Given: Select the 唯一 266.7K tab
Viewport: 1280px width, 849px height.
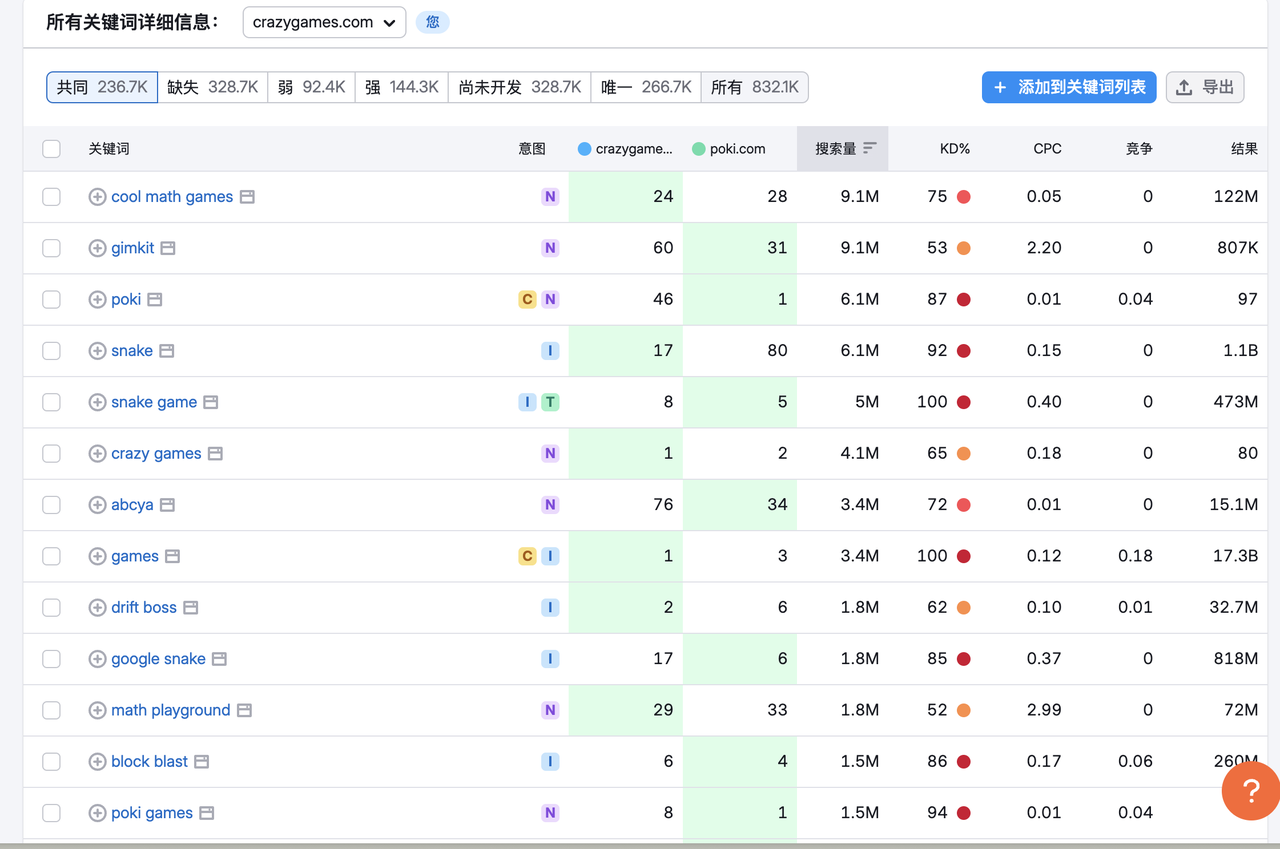Looking at the screenshot, I should pyautogui.click(x=646, y=87).
